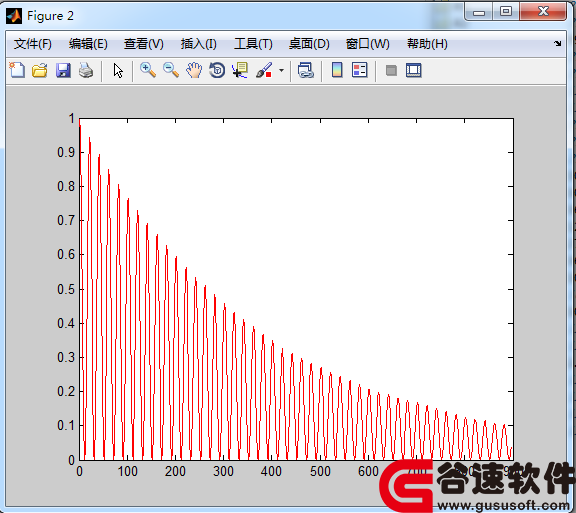
Task: Click the y-axis label 0.2
Action: coord(66,391)
